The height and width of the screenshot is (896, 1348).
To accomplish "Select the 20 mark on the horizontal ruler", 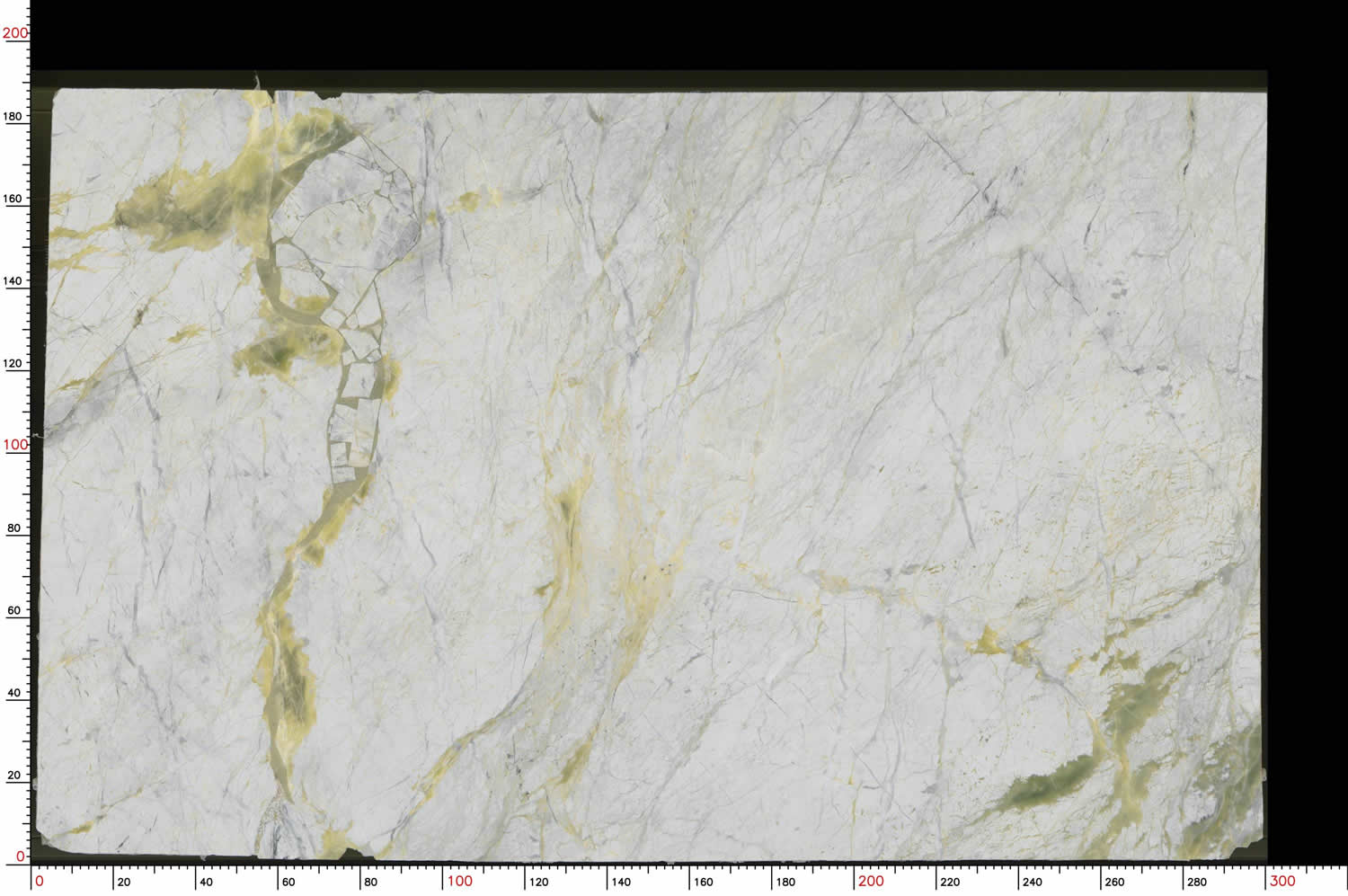I will 124,882.
